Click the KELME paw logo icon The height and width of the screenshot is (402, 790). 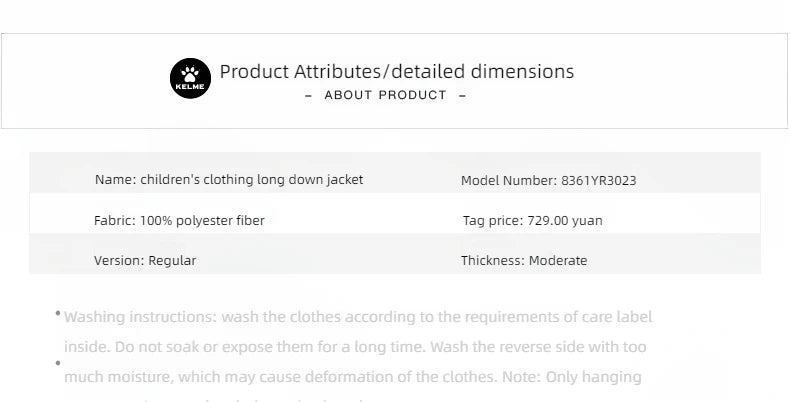pyautogui.click(x=190, y=77)
